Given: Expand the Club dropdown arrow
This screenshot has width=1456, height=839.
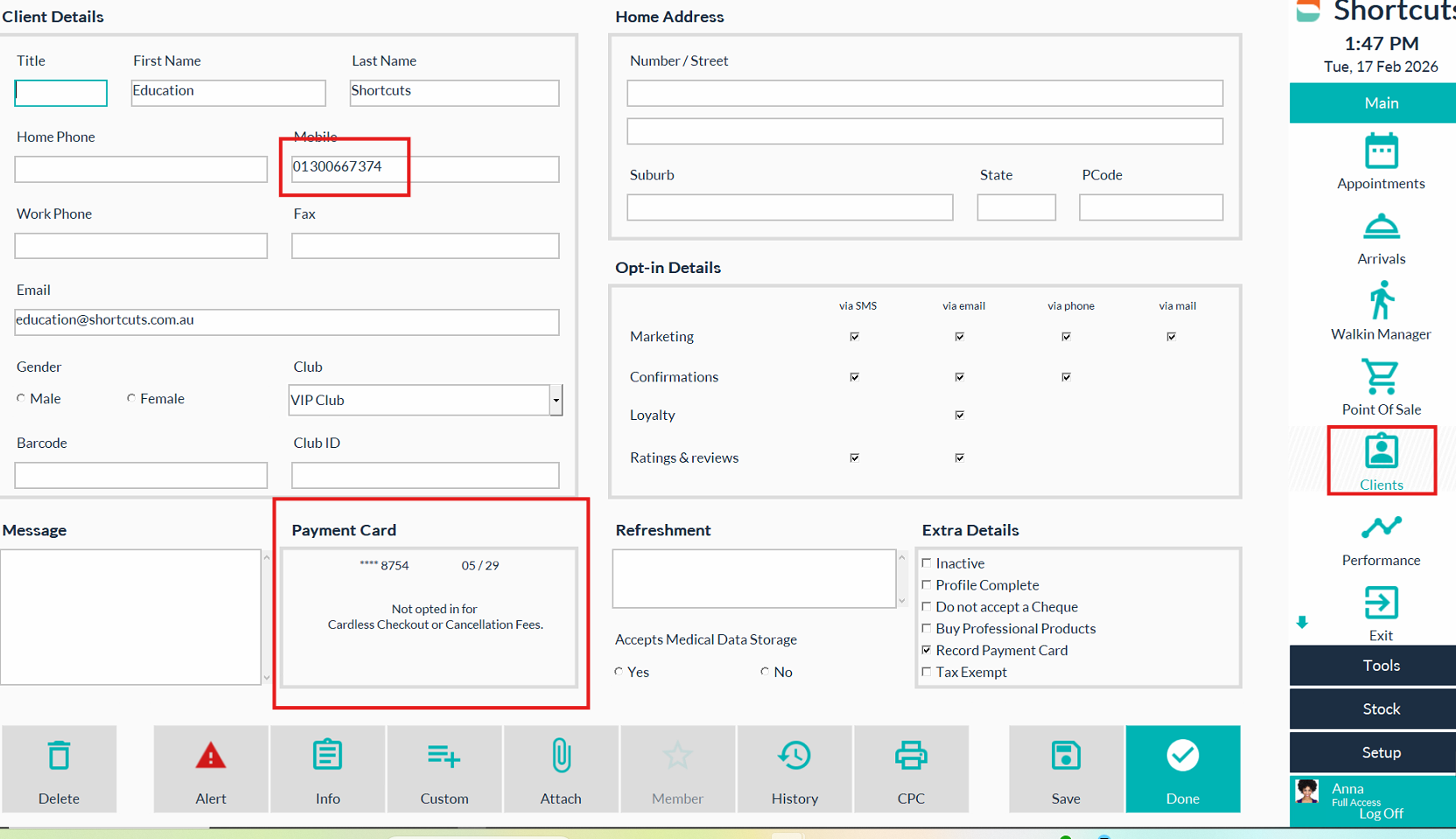Looking at the screenshot, I should click(x=556, y=401).
